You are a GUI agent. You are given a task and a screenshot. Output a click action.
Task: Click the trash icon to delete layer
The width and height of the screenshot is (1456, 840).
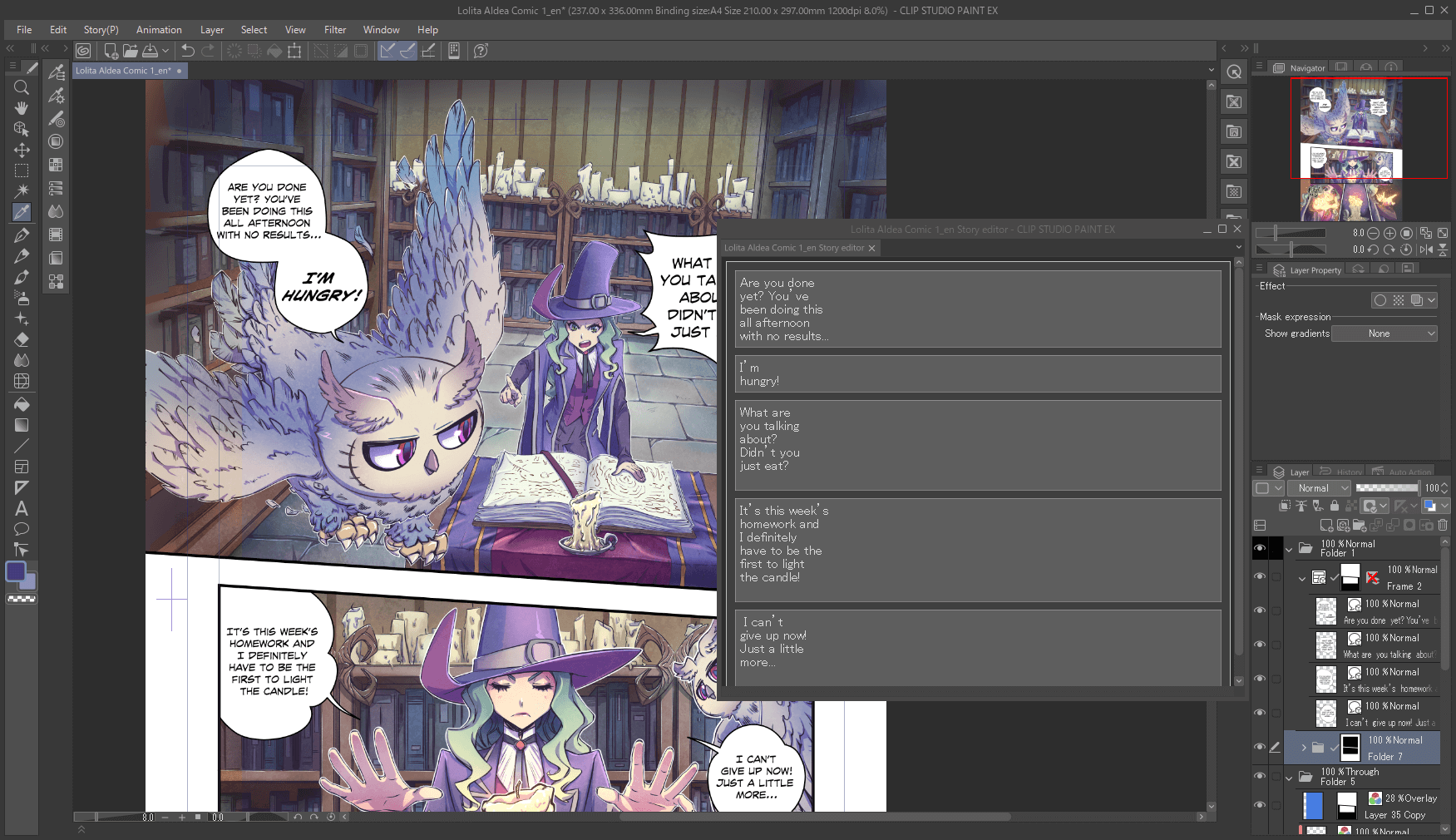(1443, 525)
